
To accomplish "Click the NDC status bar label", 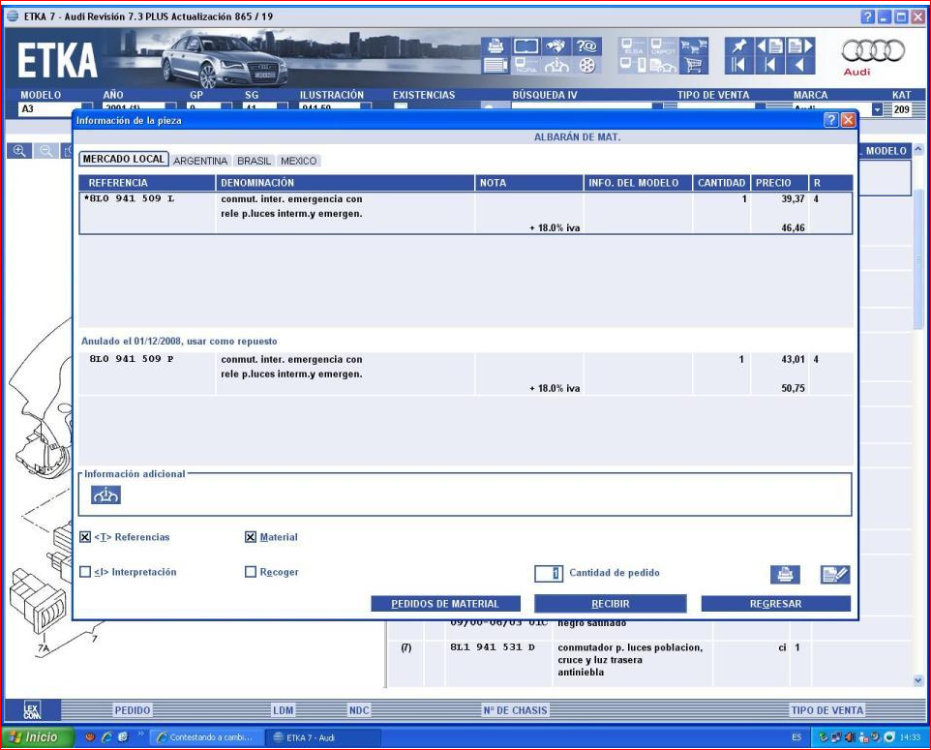I will click(359, 710).
